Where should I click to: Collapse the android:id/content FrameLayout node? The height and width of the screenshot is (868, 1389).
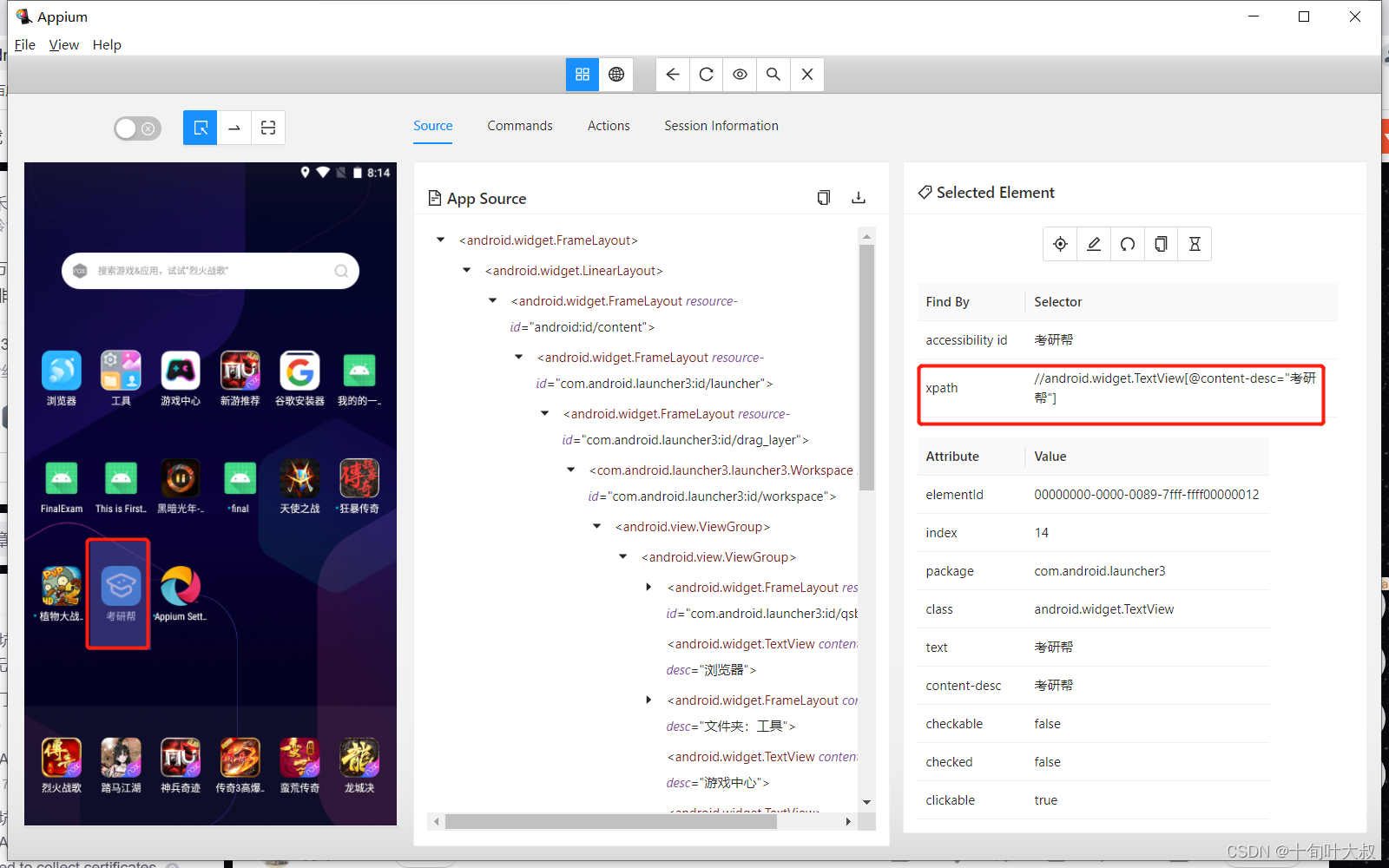(492, 301)
